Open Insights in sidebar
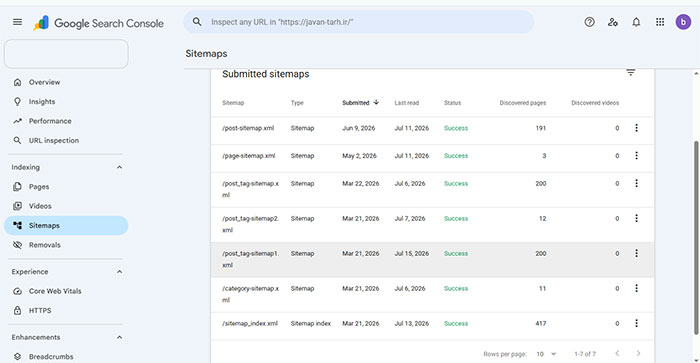700x363 pixels. (42, 102)
